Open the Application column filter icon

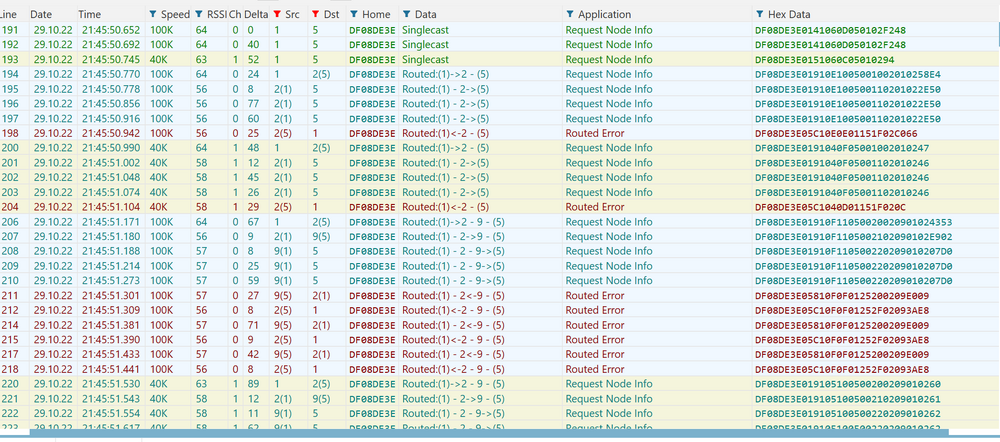coord(569,15)
